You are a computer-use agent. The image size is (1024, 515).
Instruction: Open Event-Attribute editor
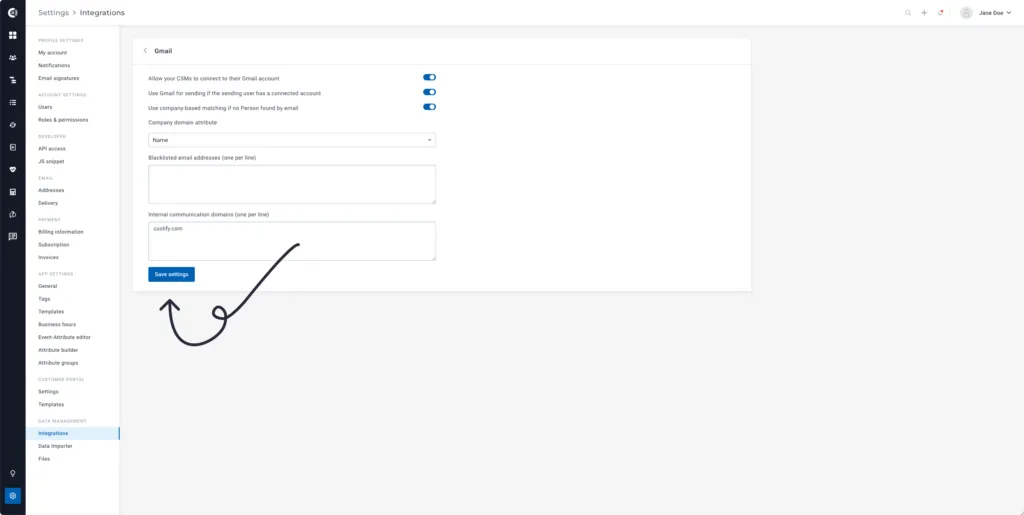[64, 337]
